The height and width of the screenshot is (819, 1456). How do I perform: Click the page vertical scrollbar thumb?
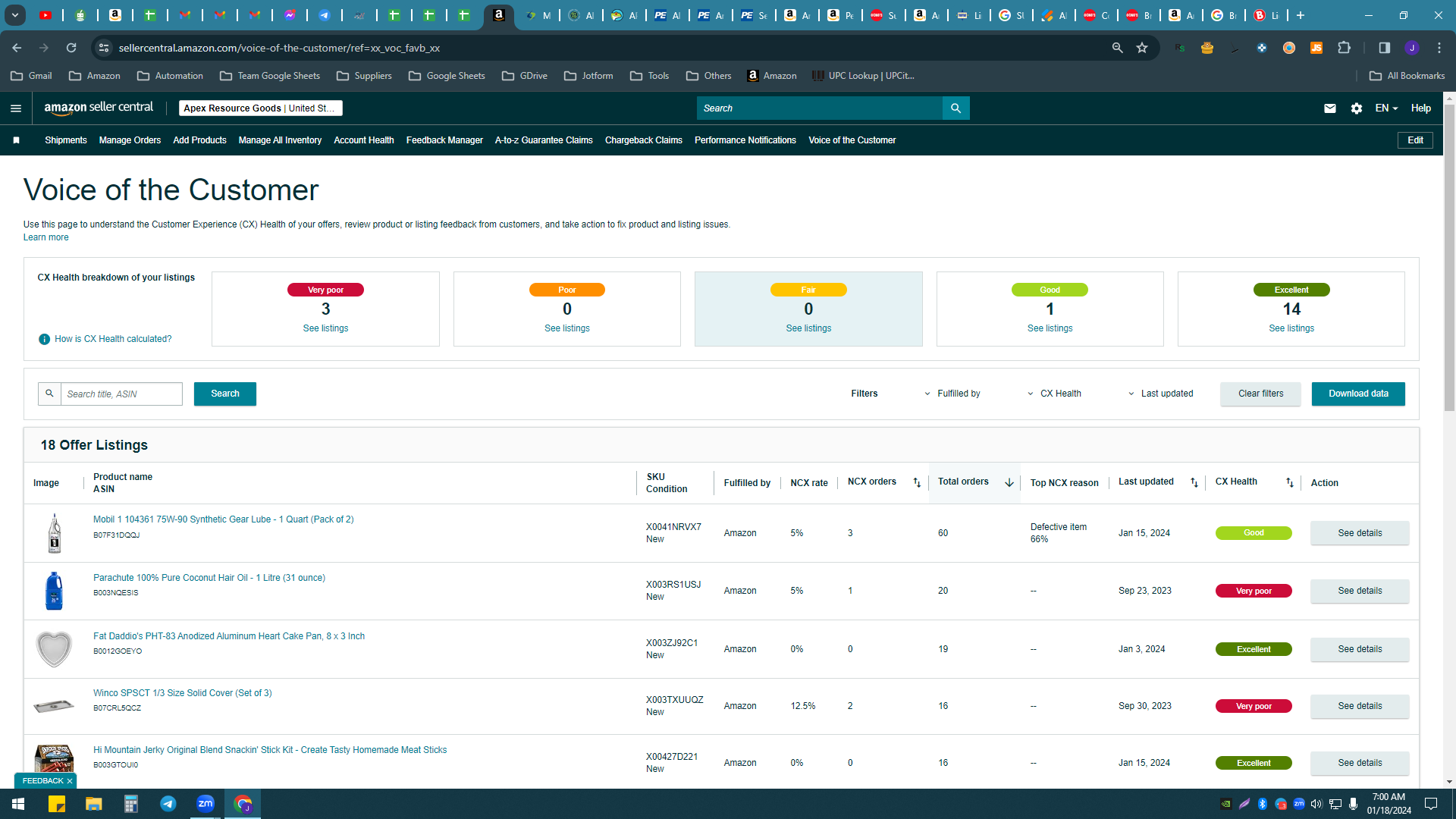click(x=1449, y=258)
